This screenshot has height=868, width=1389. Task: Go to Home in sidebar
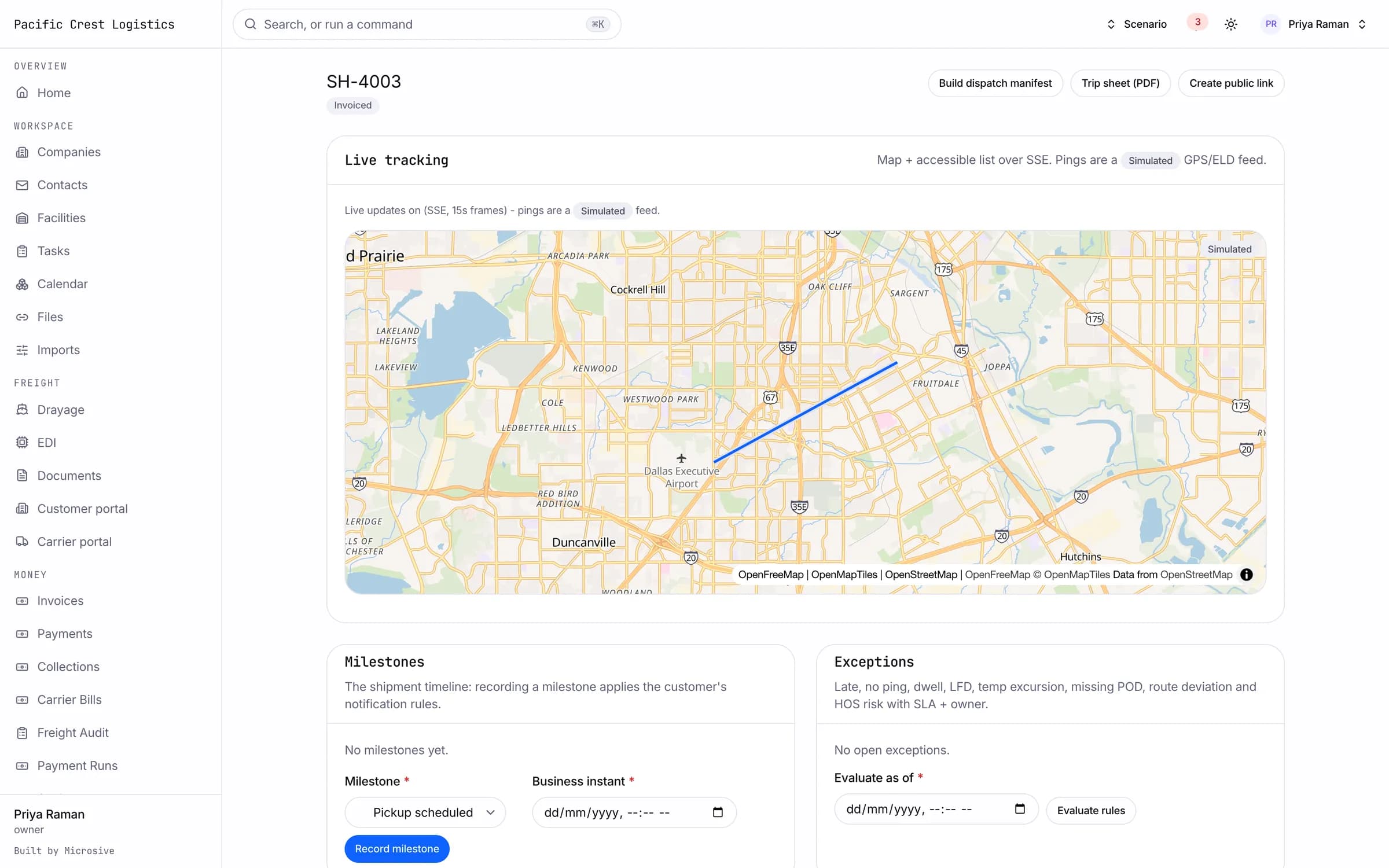[x=54, y=93]
